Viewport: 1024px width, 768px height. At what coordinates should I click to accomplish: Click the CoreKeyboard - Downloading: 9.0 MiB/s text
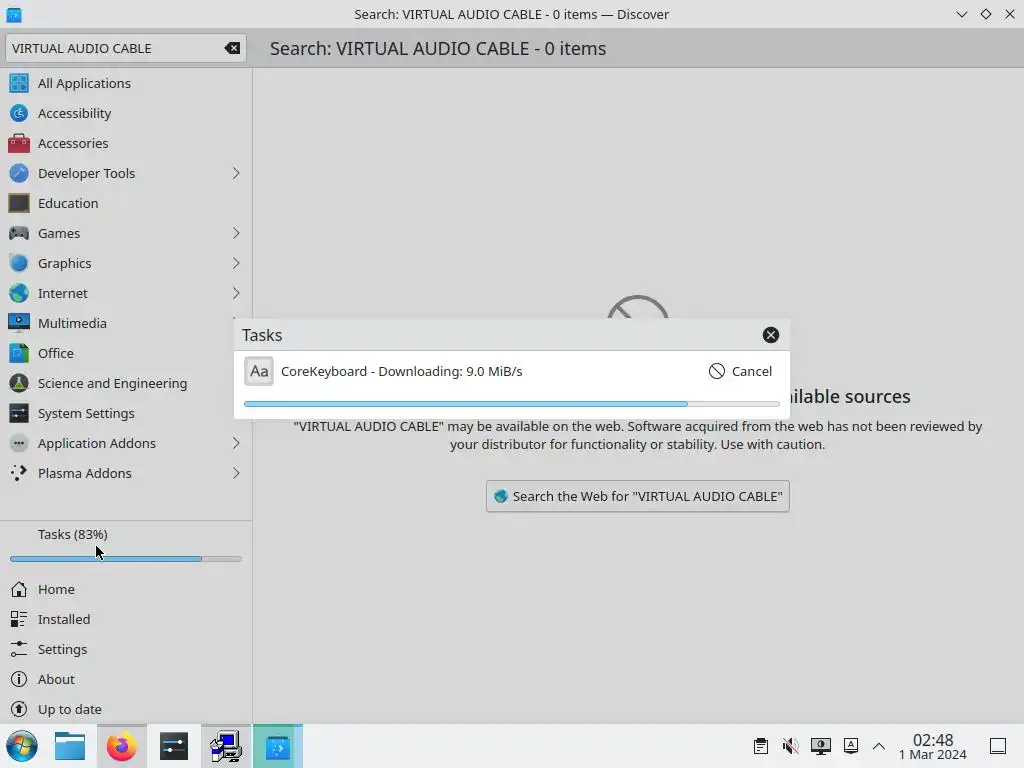tap(402, 372)
